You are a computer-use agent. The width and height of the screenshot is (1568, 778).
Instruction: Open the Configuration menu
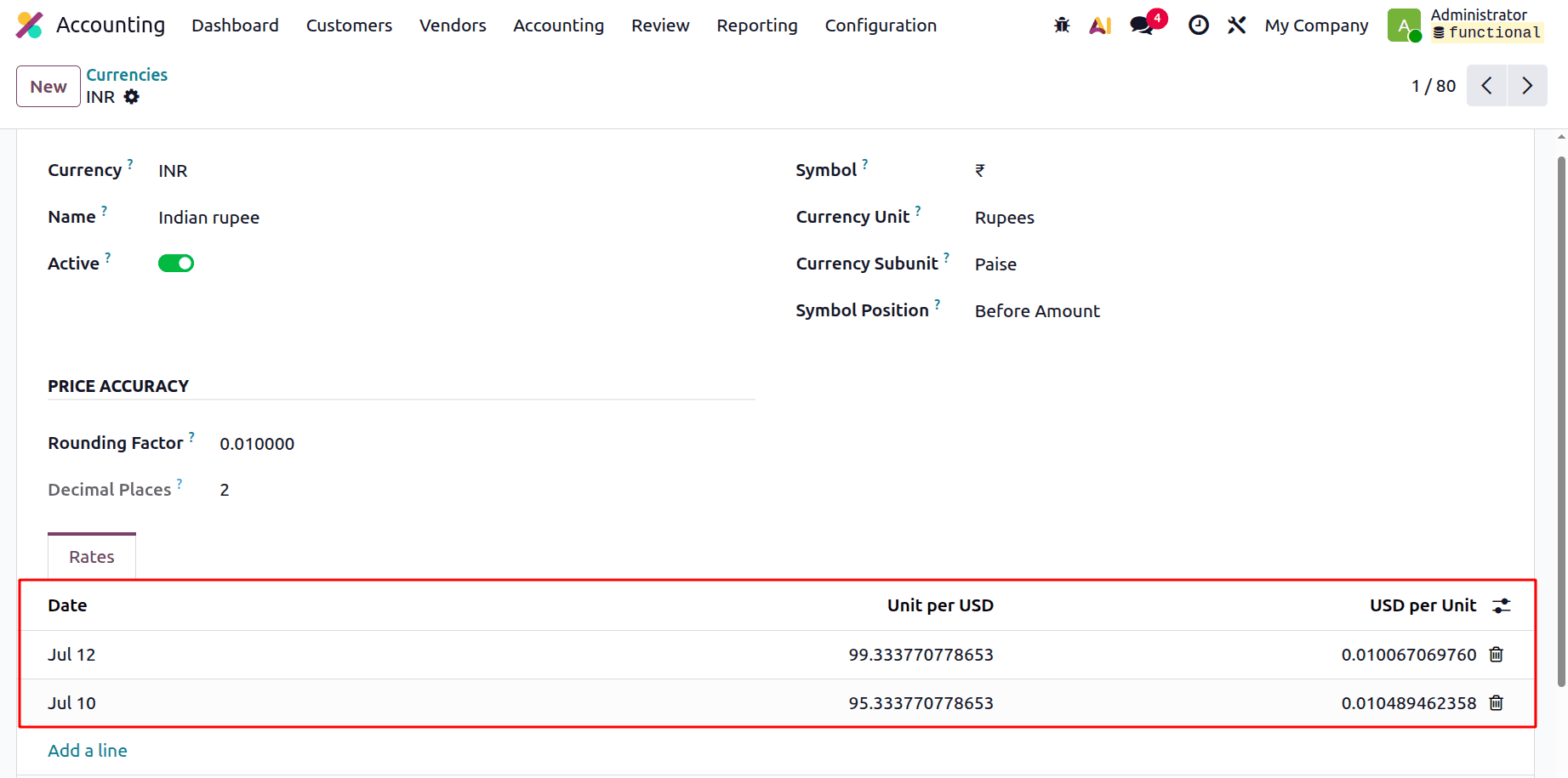click(x=881, y=26)
